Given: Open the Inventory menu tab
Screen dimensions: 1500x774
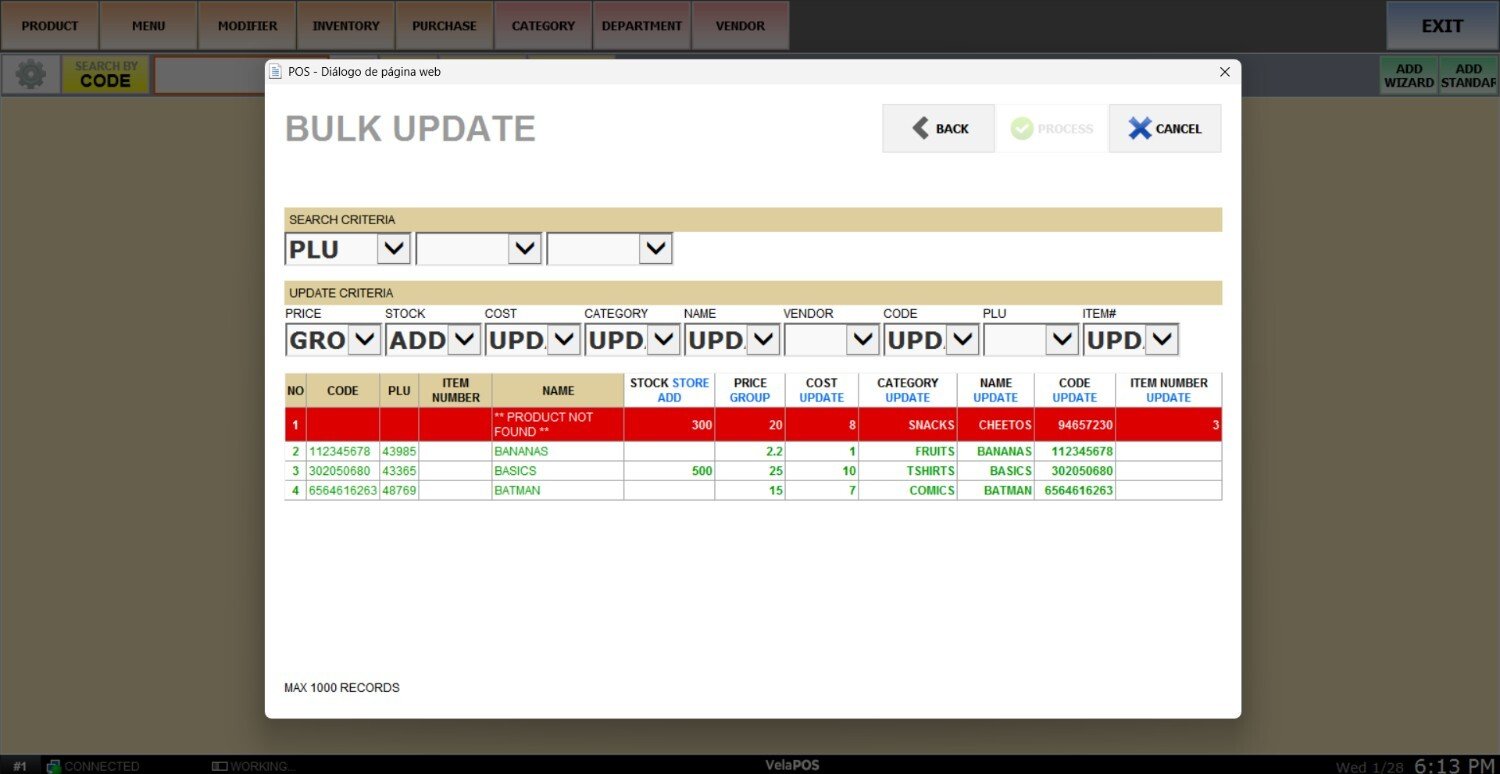Looking at the screenshot, I should pyautogui.click(x=346, y=26).
